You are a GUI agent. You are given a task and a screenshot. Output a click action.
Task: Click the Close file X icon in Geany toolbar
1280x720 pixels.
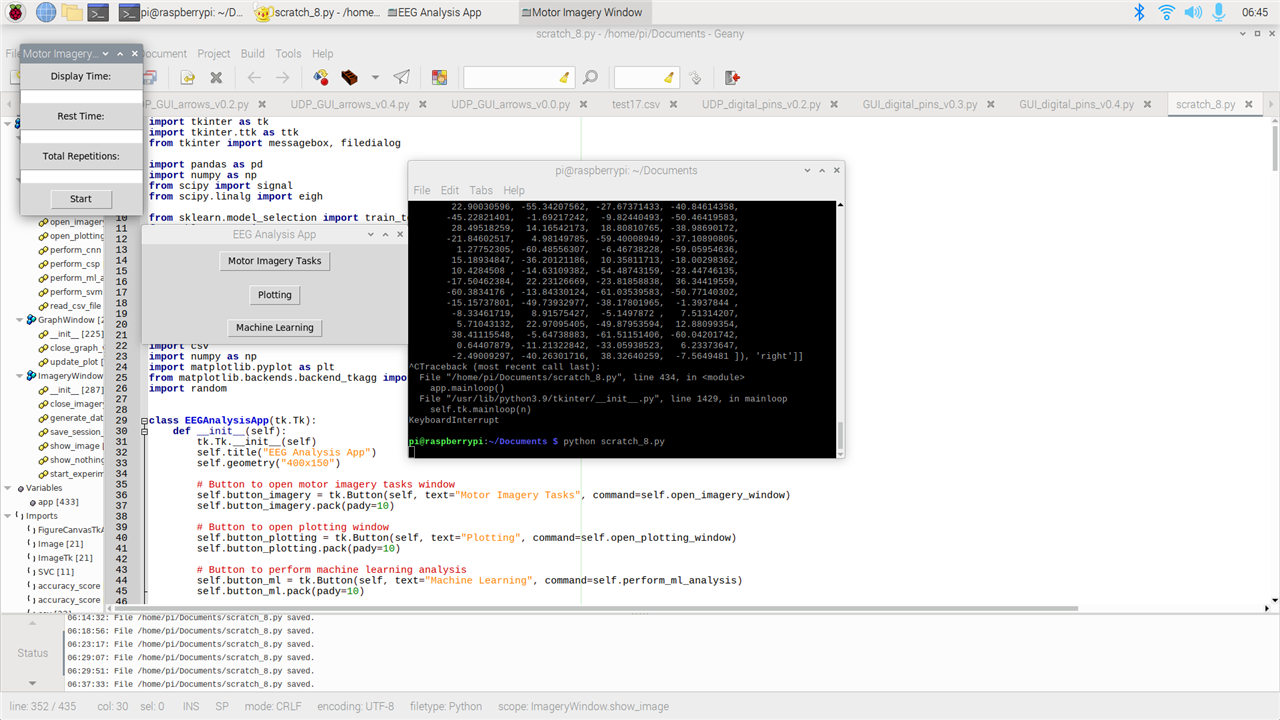point(216,77)
